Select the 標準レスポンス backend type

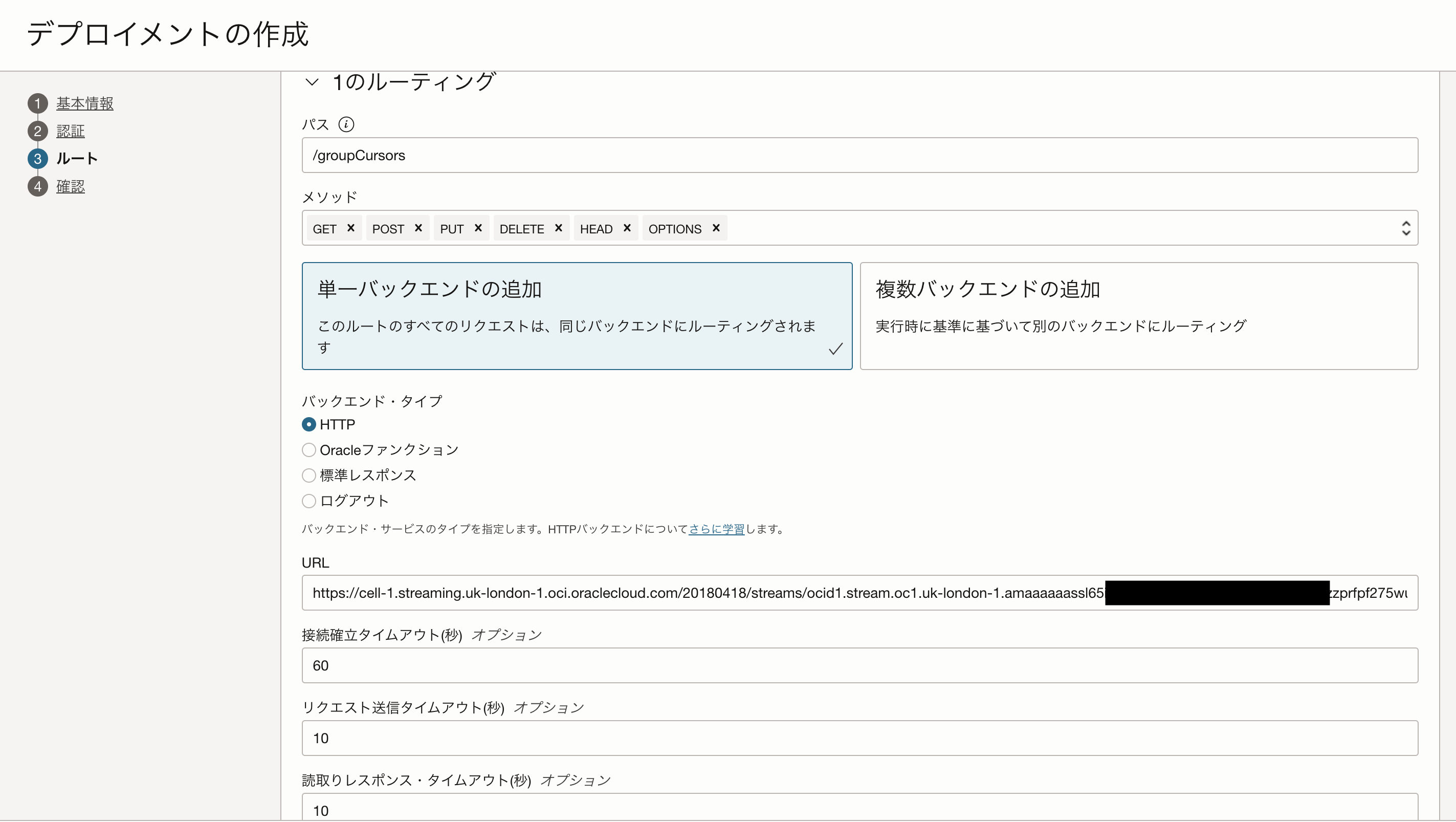click(308, 475)
